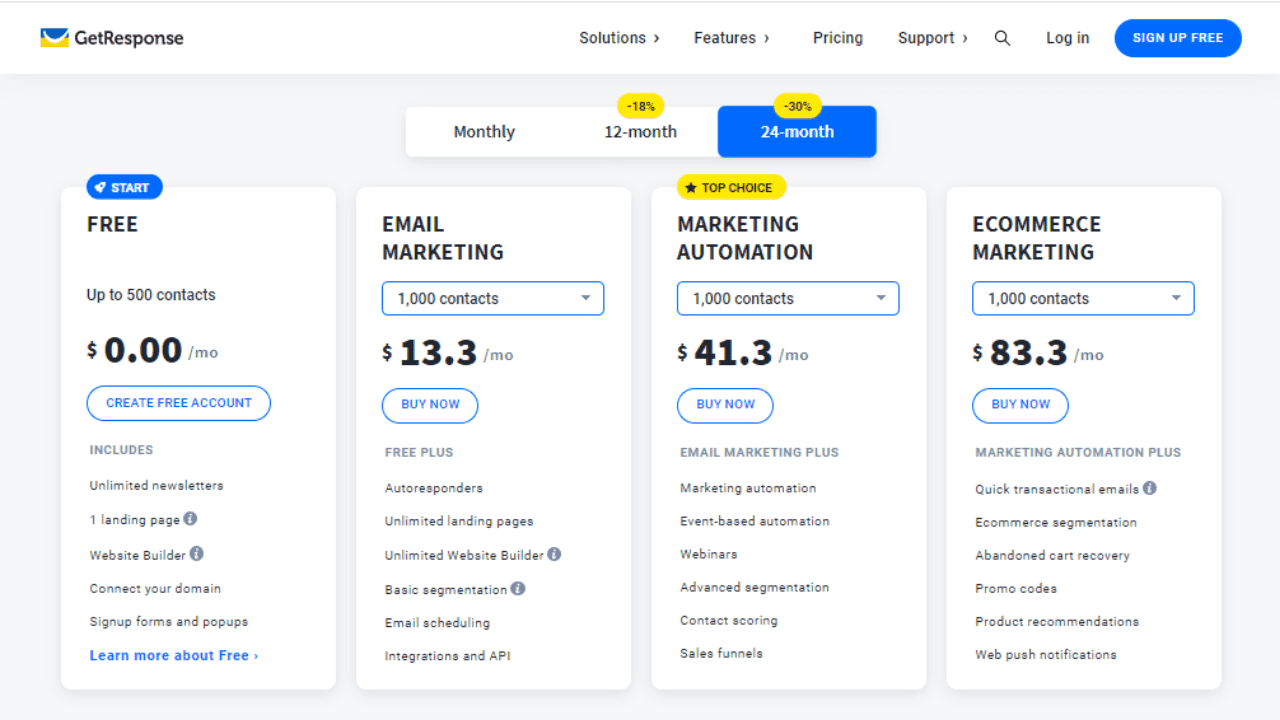Expand the Support menu

pos(933,38)
